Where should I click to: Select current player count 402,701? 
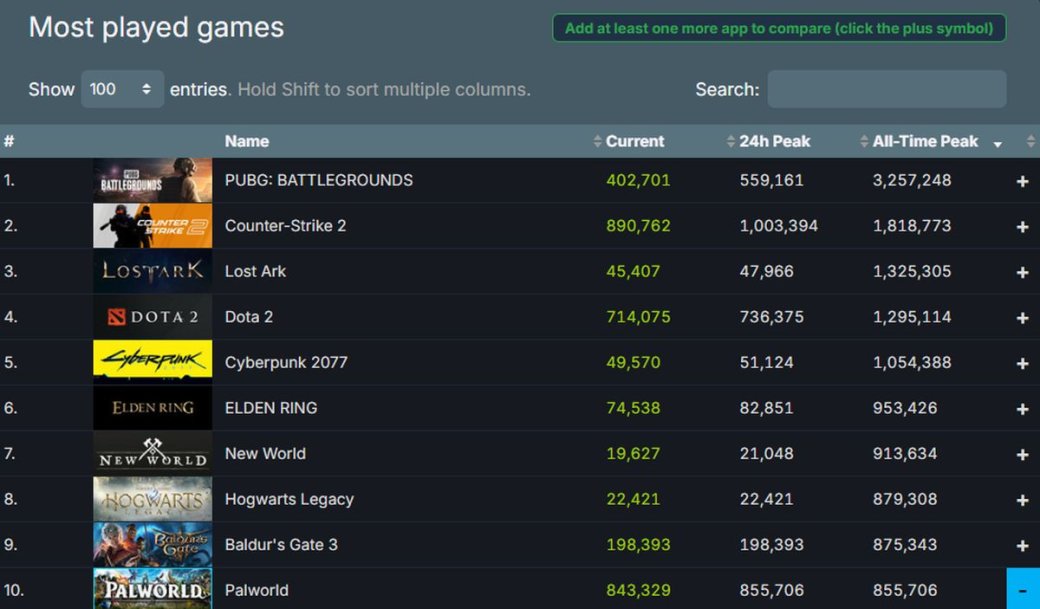[x=638, y=180]
